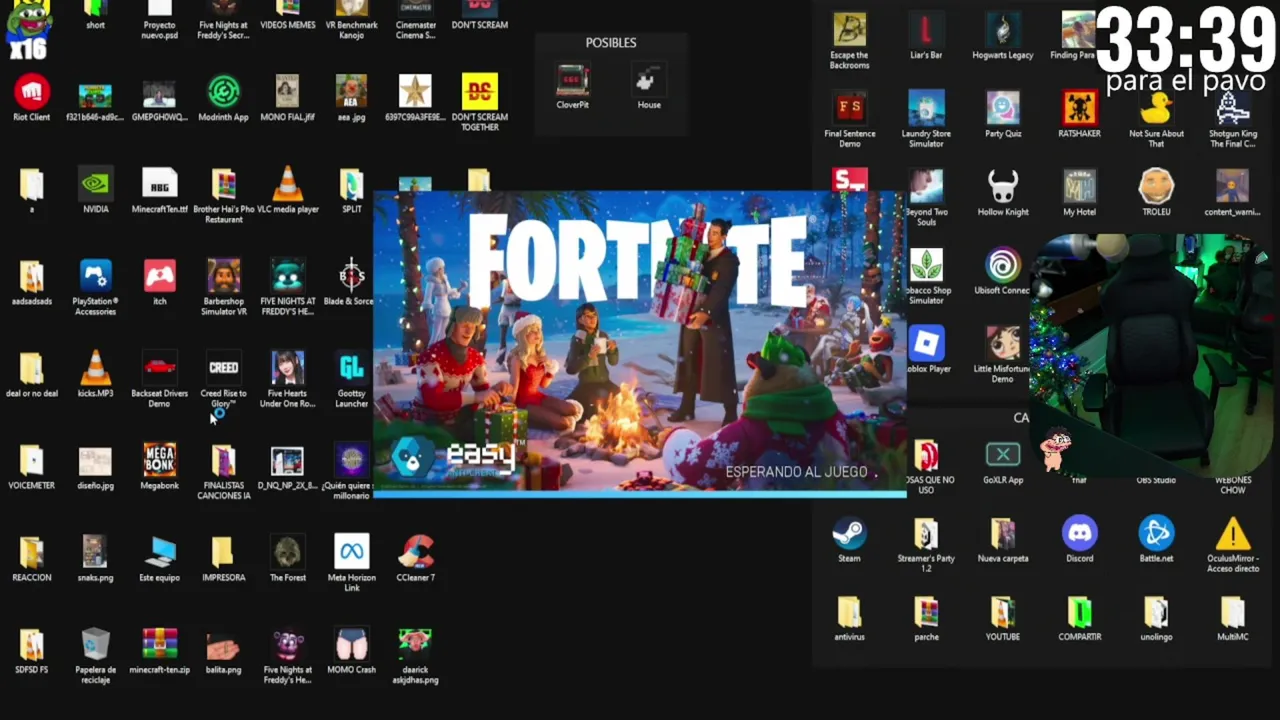Open the Hollow Knight shortcut

1002,189
